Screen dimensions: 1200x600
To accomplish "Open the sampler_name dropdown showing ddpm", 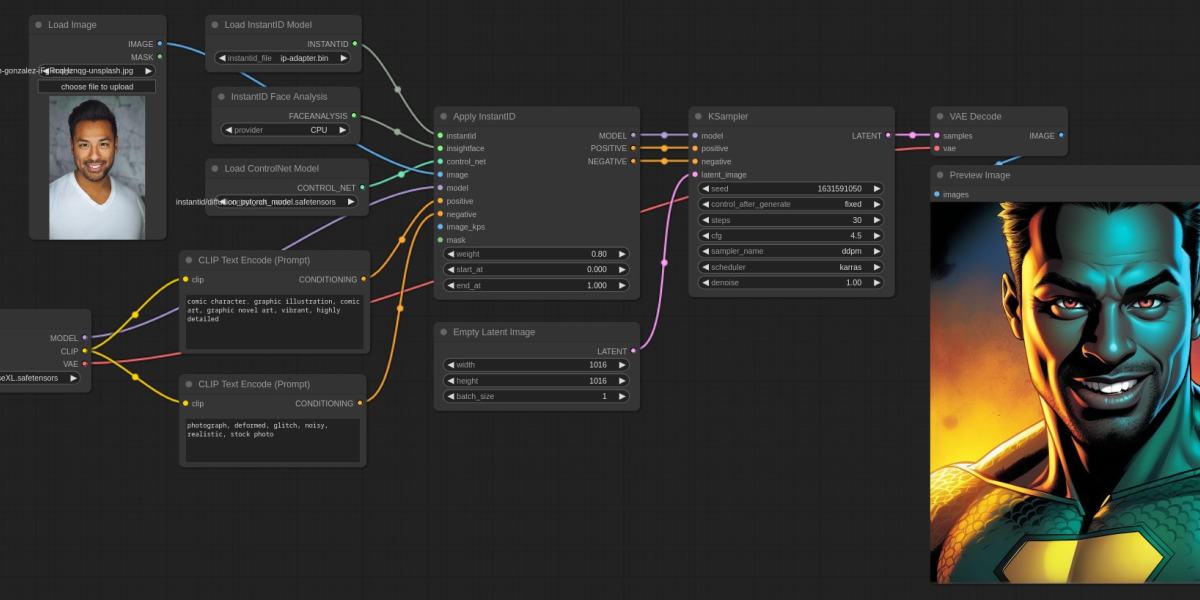I will (790, 252).
